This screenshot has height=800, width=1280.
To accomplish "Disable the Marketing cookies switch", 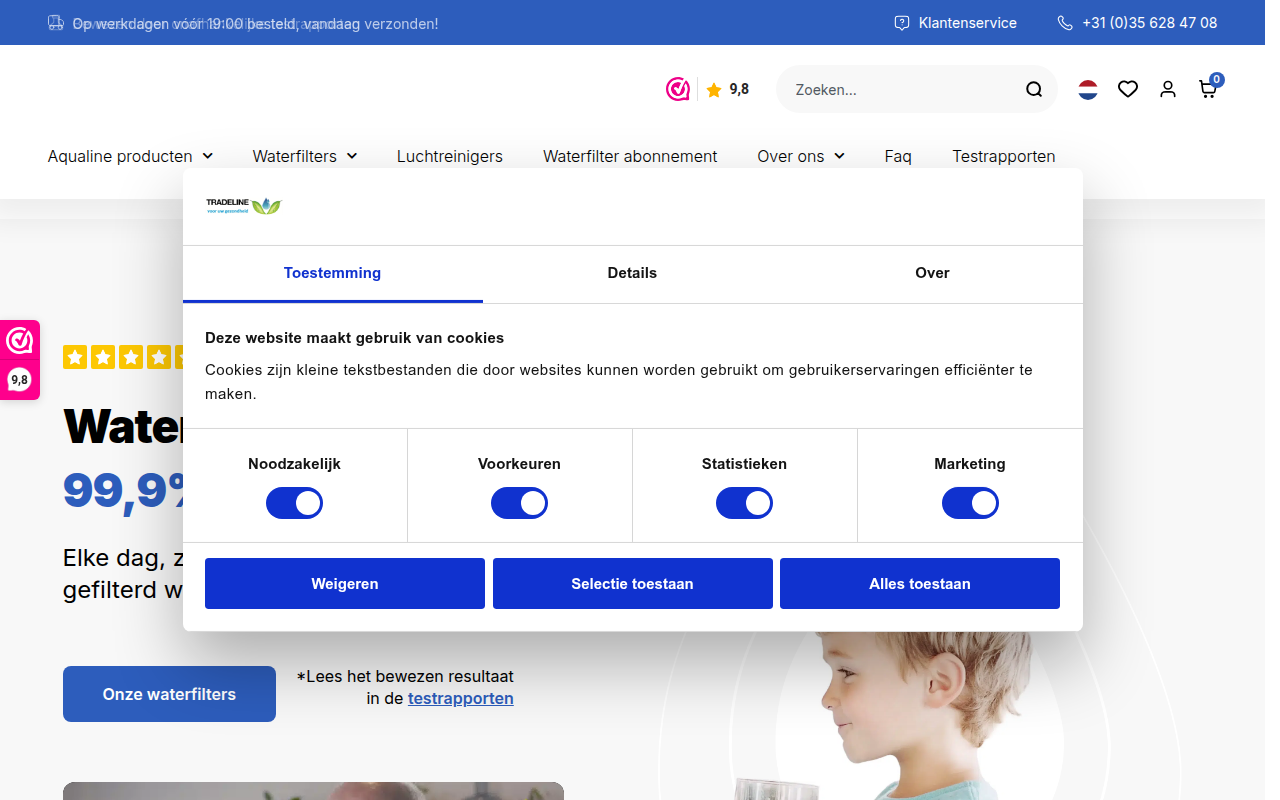I will [x=970, y=503].
